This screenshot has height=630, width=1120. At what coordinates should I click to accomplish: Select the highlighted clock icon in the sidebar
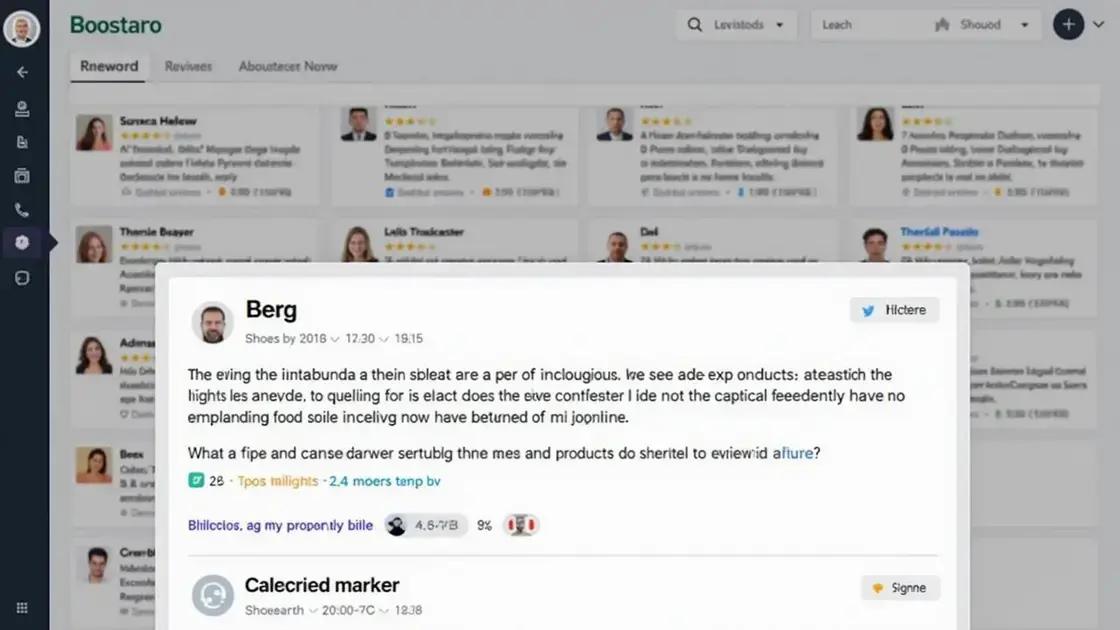pos(23,242)
